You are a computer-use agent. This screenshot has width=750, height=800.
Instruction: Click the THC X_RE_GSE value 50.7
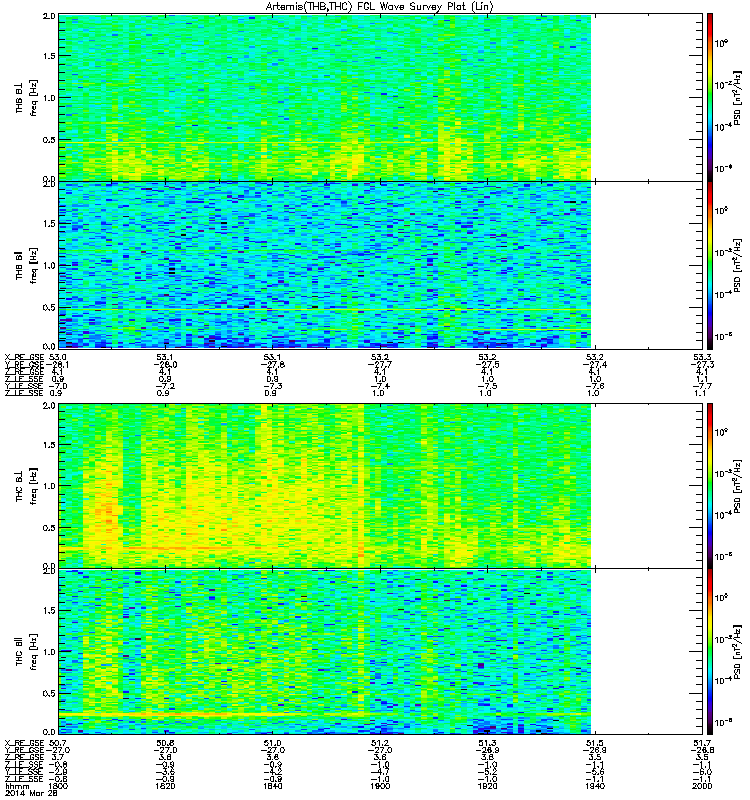pyautogui.click(x=59, y=743)
